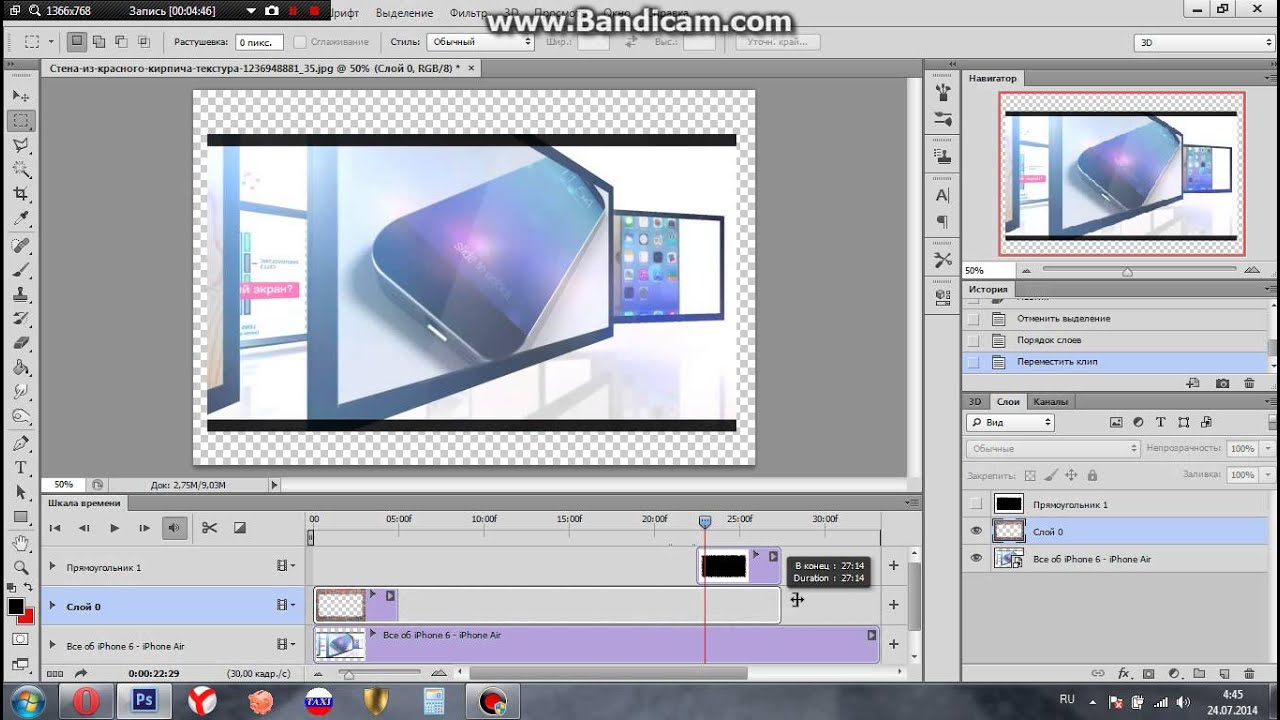This screenshot has width=1280, height=720.
Task: Select the Polygonal Lasso tool
Action: tap(21, 145)
